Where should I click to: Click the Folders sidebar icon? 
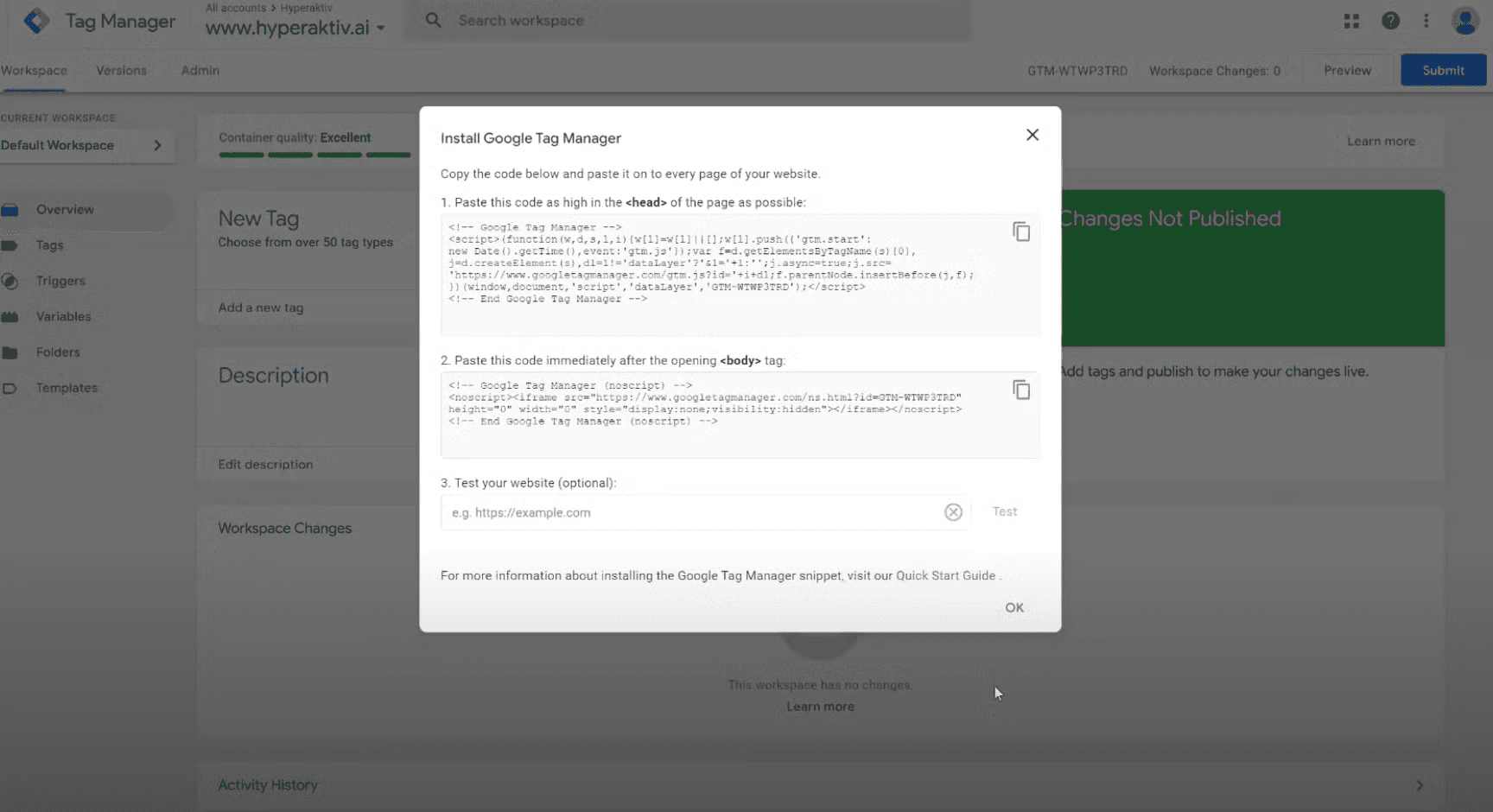10,352
